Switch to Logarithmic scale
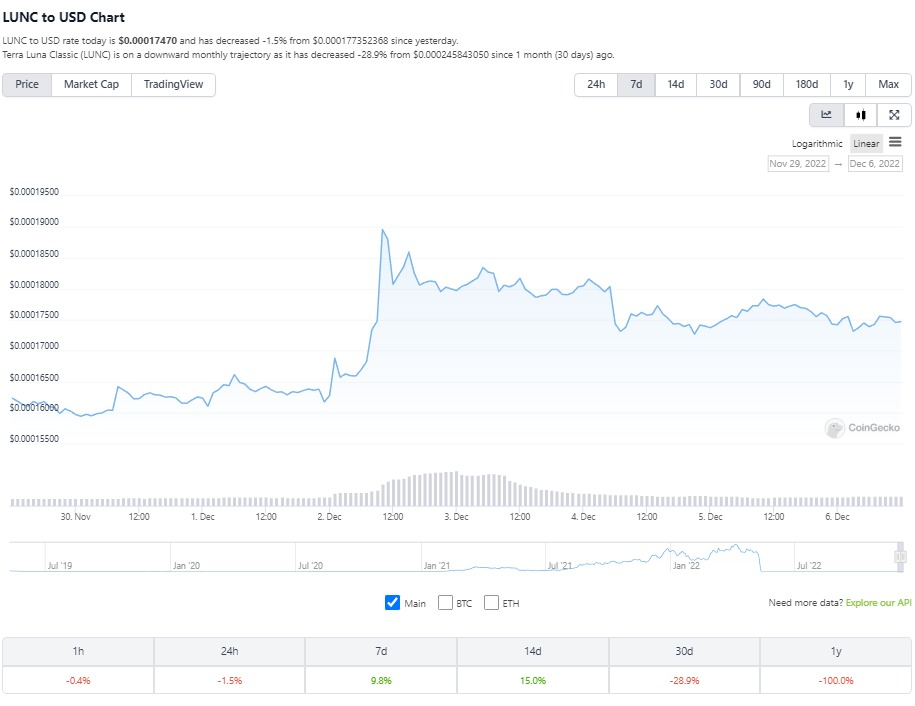 817,144
